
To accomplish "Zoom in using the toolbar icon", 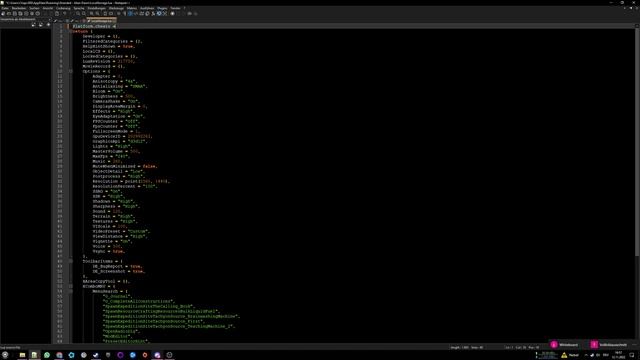I will 91,13.
